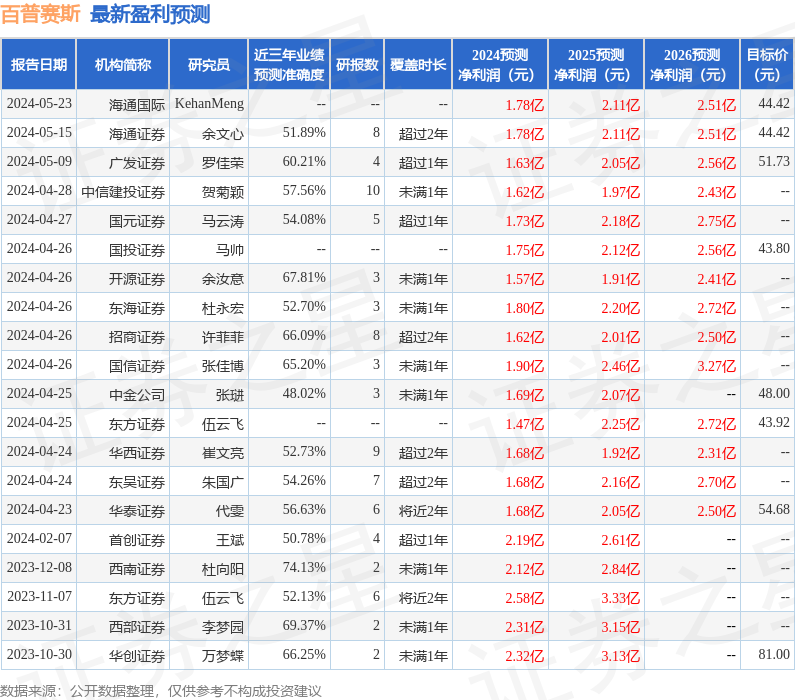Click target price 54.68

(x=774, y=509)
